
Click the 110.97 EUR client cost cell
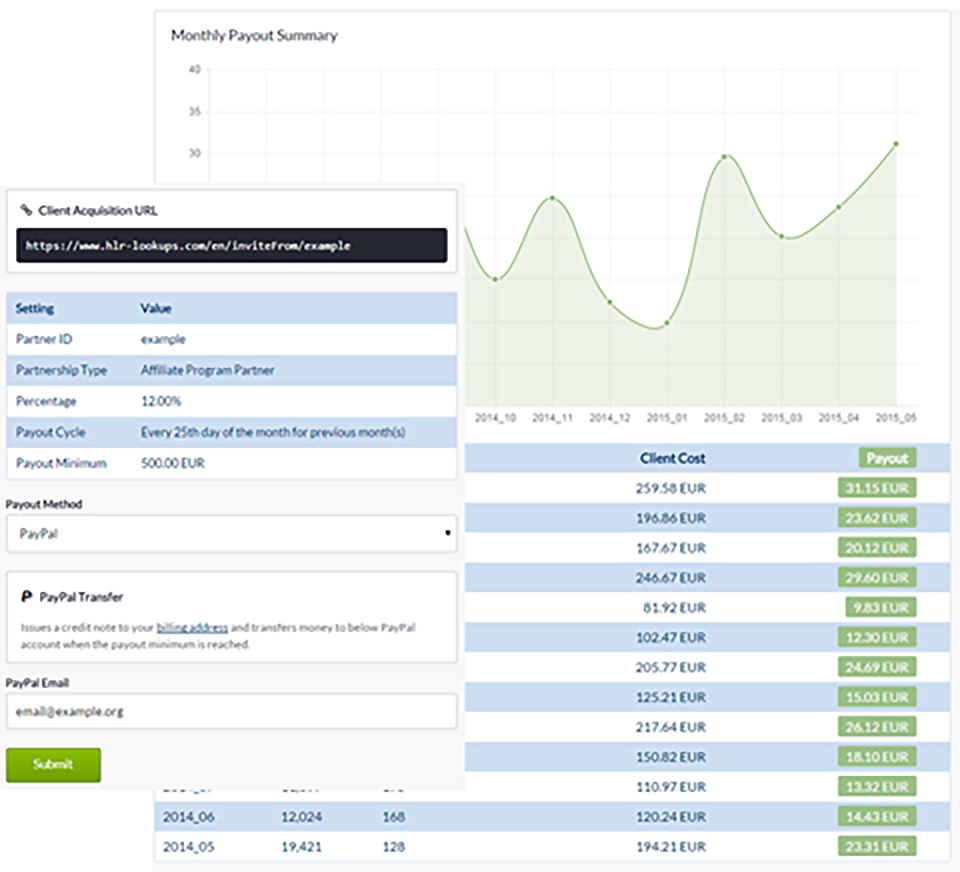670,786
